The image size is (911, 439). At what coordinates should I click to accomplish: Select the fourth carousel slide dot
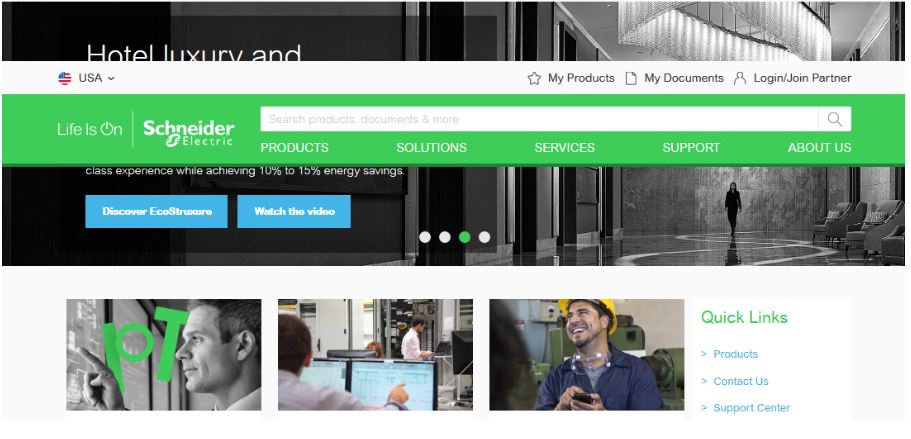484,237
